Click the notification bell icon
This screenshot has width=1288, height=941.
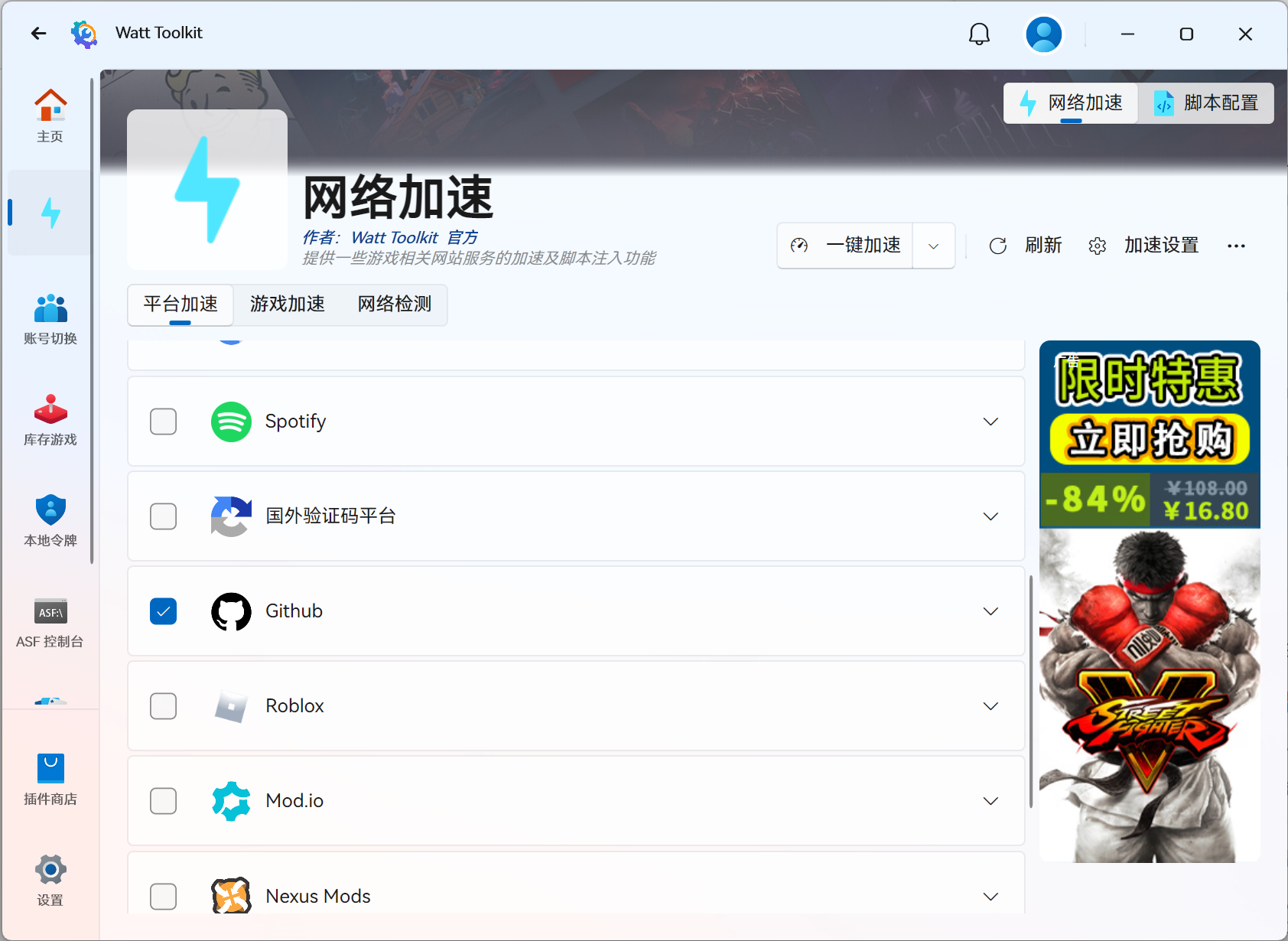coord(979,34)
